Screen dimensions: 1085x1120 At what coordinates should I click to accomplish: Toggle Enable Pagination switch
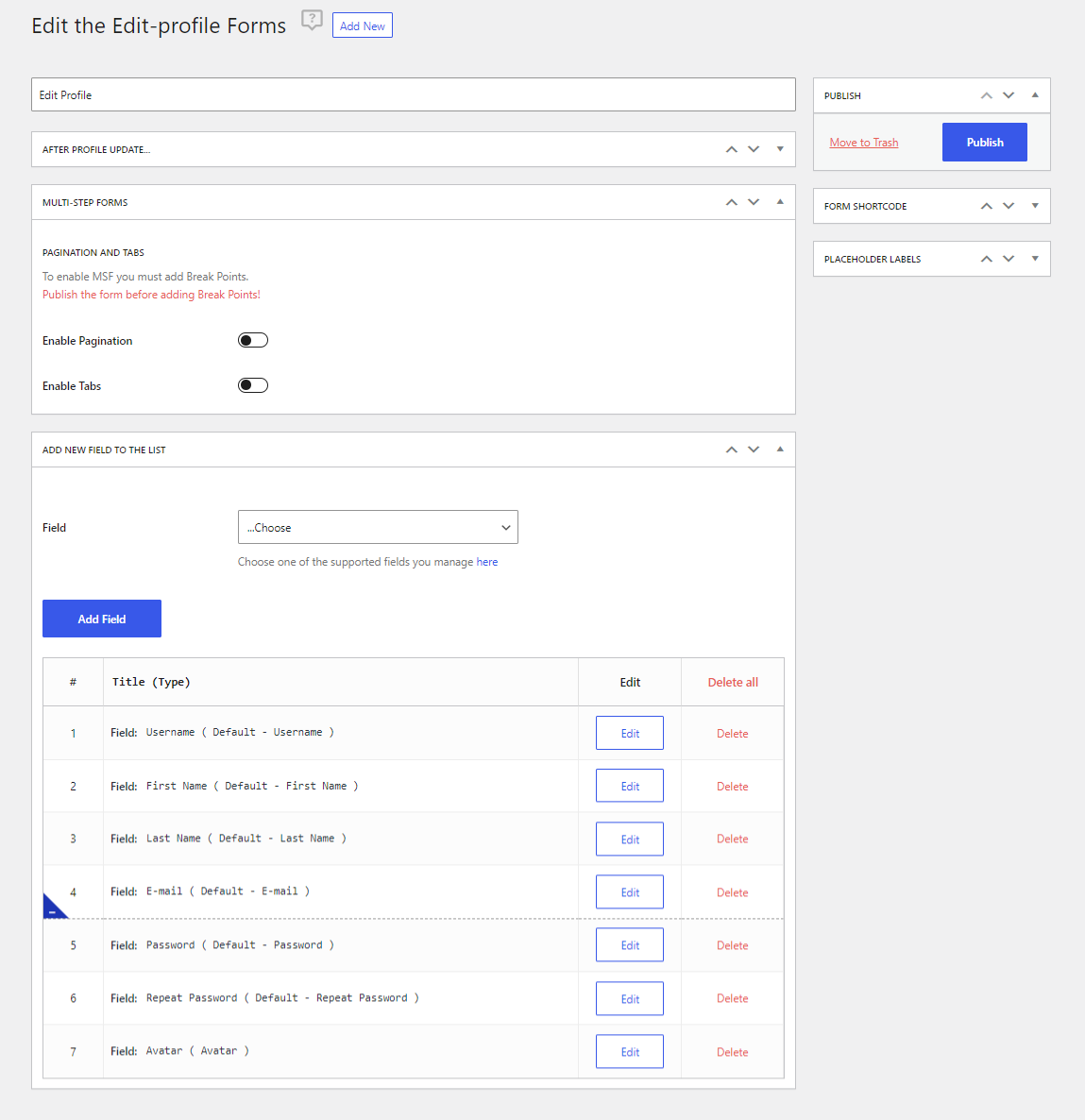point(253,340)
